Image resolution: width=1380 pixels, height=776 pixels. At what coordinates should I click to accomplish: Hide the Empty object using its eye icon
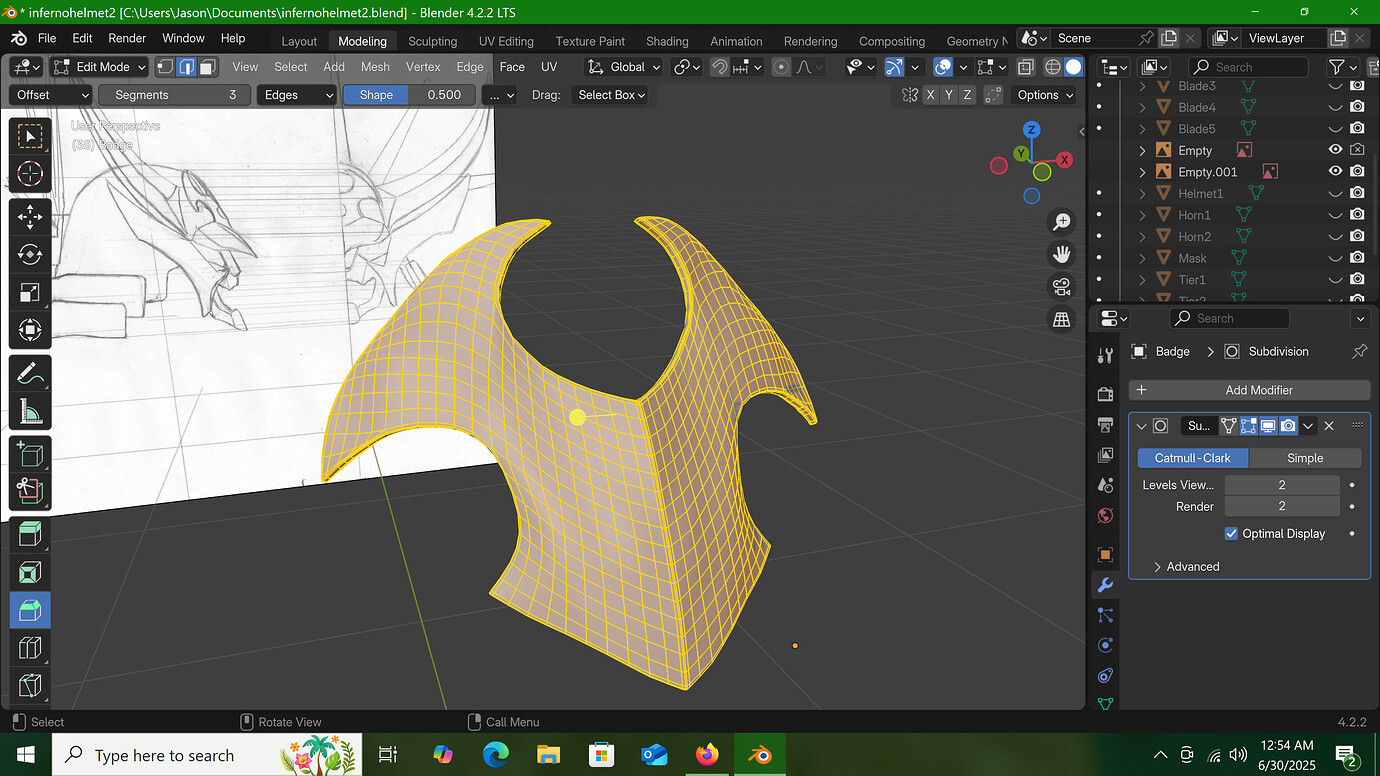click(1335, 150)
